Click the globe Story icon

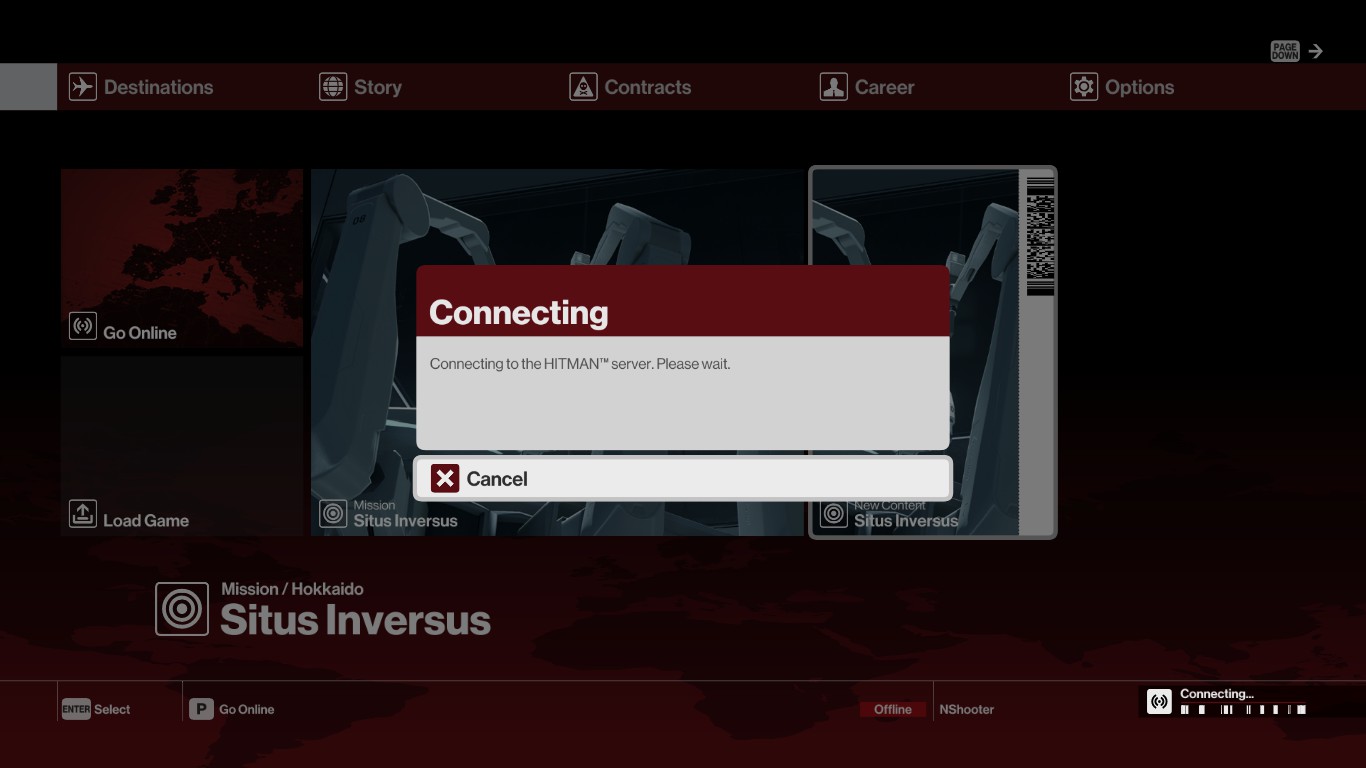pyautogui.click(x=333, y=87)
